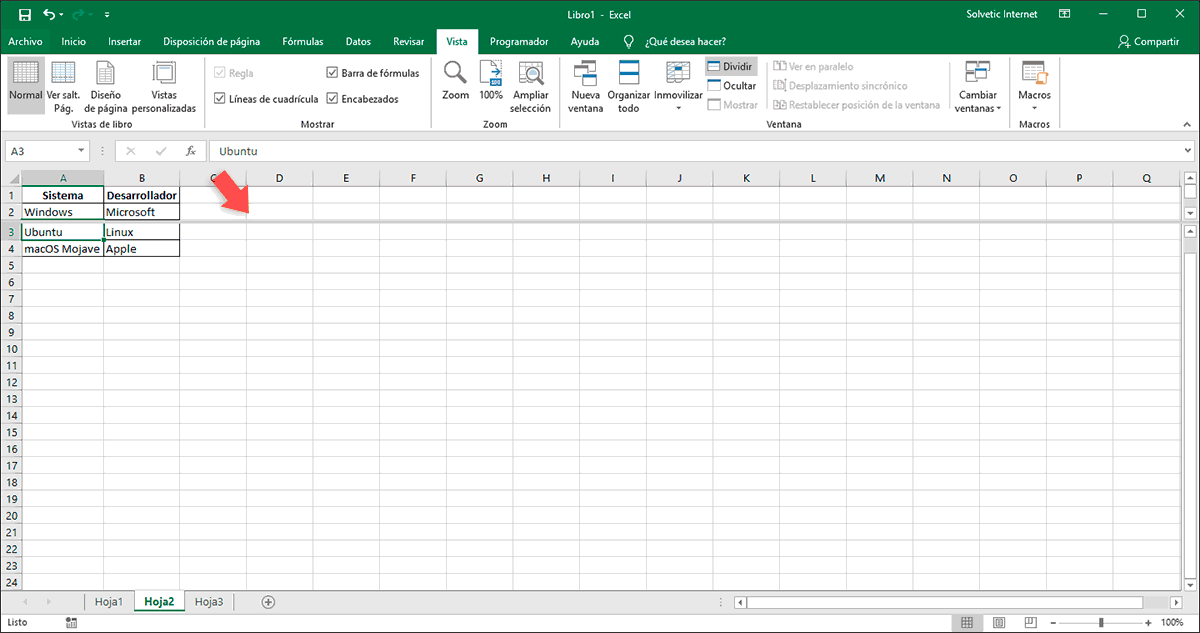Click Ampliar selección

tap(531, 85)
